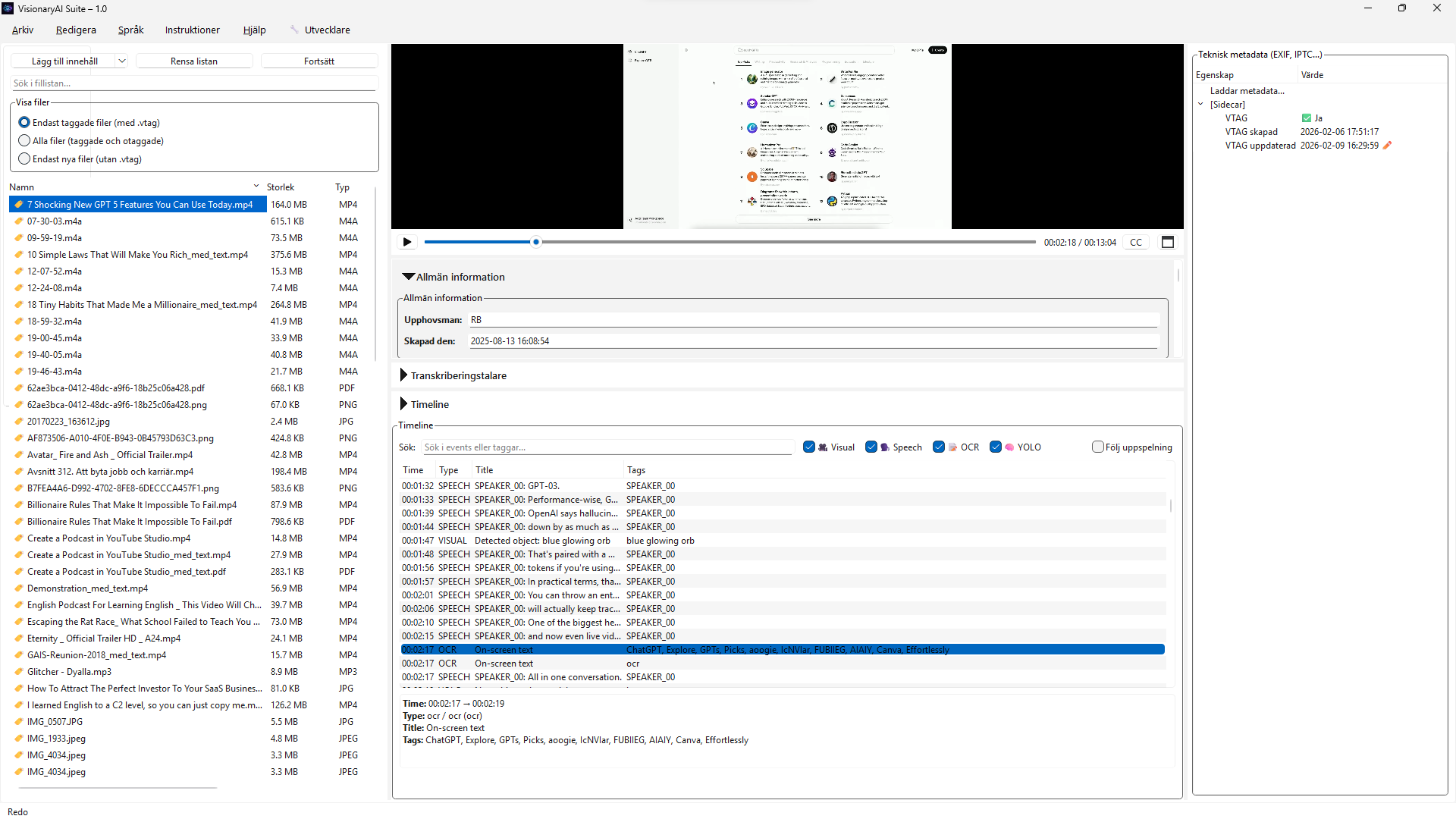Select the Alla filer radio button
The width and height of the screenshot is (1456, 819).
24,141
